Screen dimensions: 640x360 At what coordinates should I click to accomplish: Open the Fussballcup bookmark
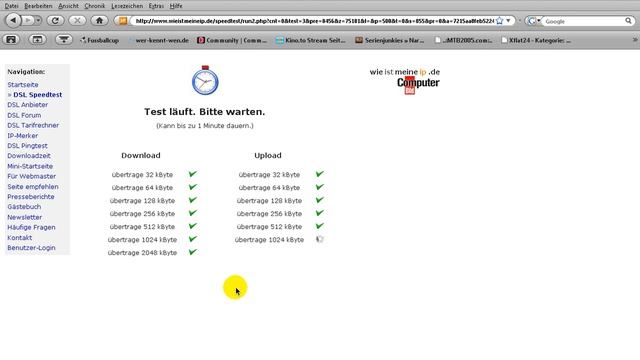99,40
